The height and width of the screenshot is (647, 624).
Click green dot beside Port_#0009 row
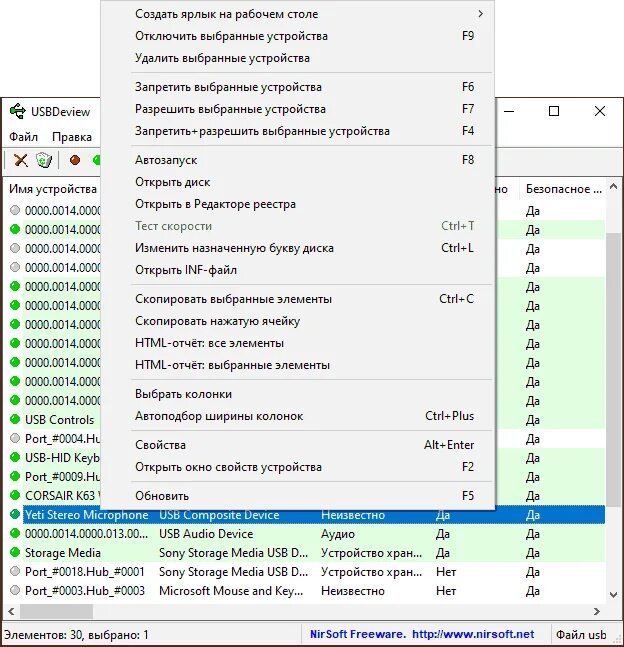click(15, 476)
